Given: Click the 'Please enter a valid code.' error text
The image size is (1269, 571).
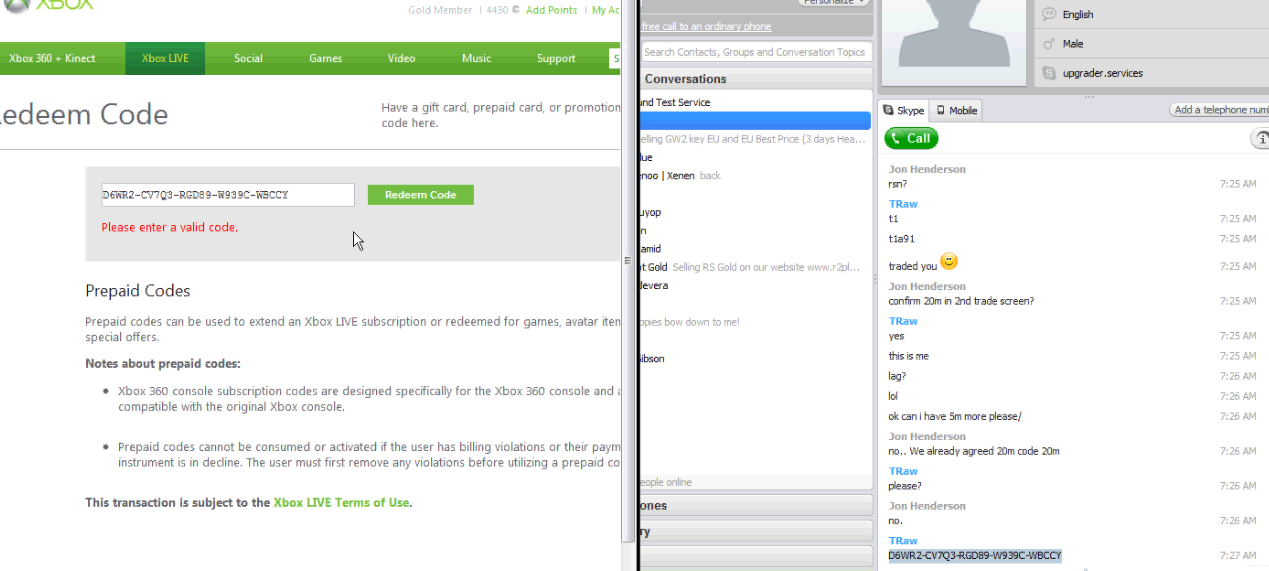Looking at the screenshot, I should 170,228.
